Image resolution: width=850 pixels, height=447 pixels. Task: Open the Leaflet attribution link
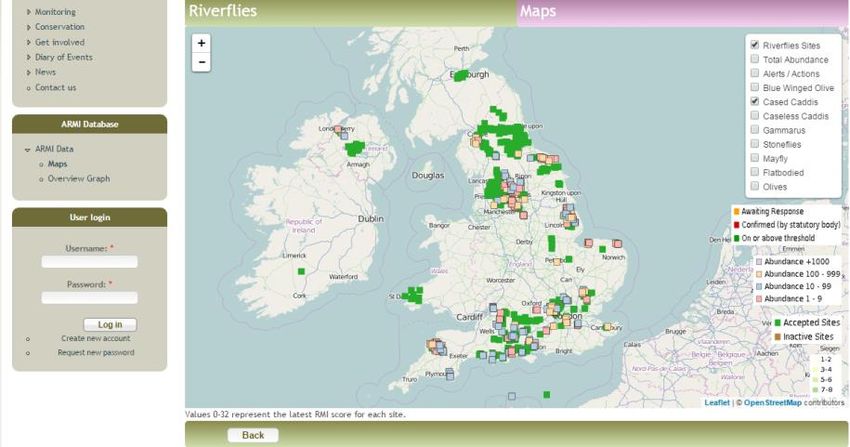pos(717,403)
